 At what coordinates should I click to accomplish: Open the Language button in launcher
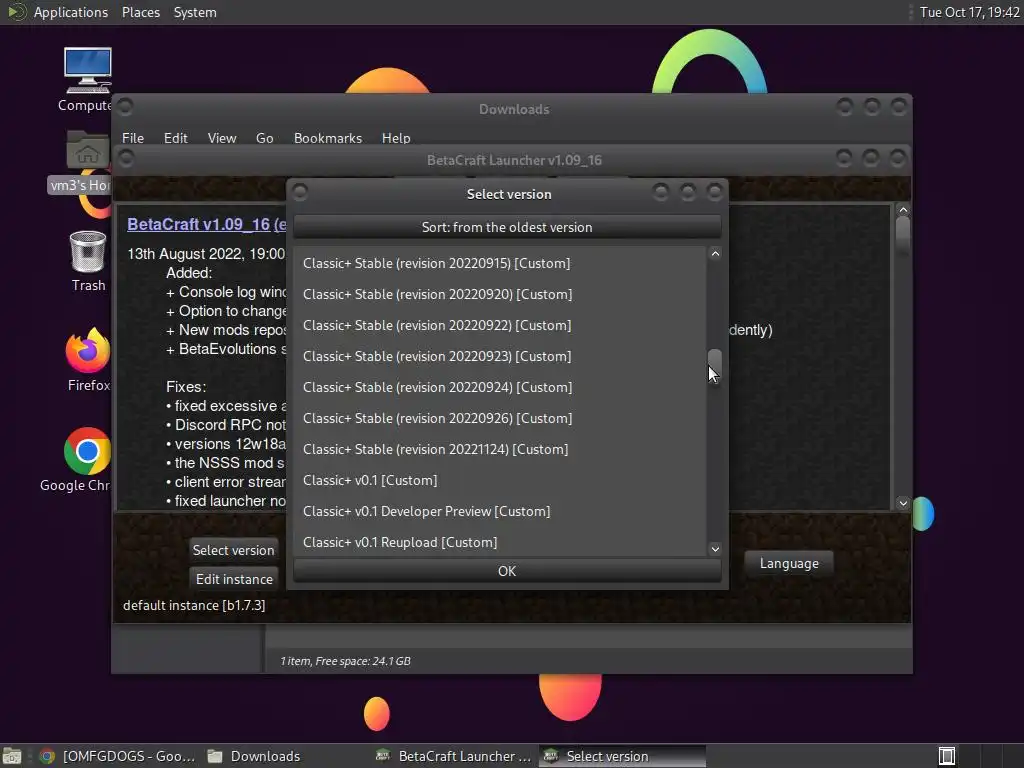click(789, 563)
